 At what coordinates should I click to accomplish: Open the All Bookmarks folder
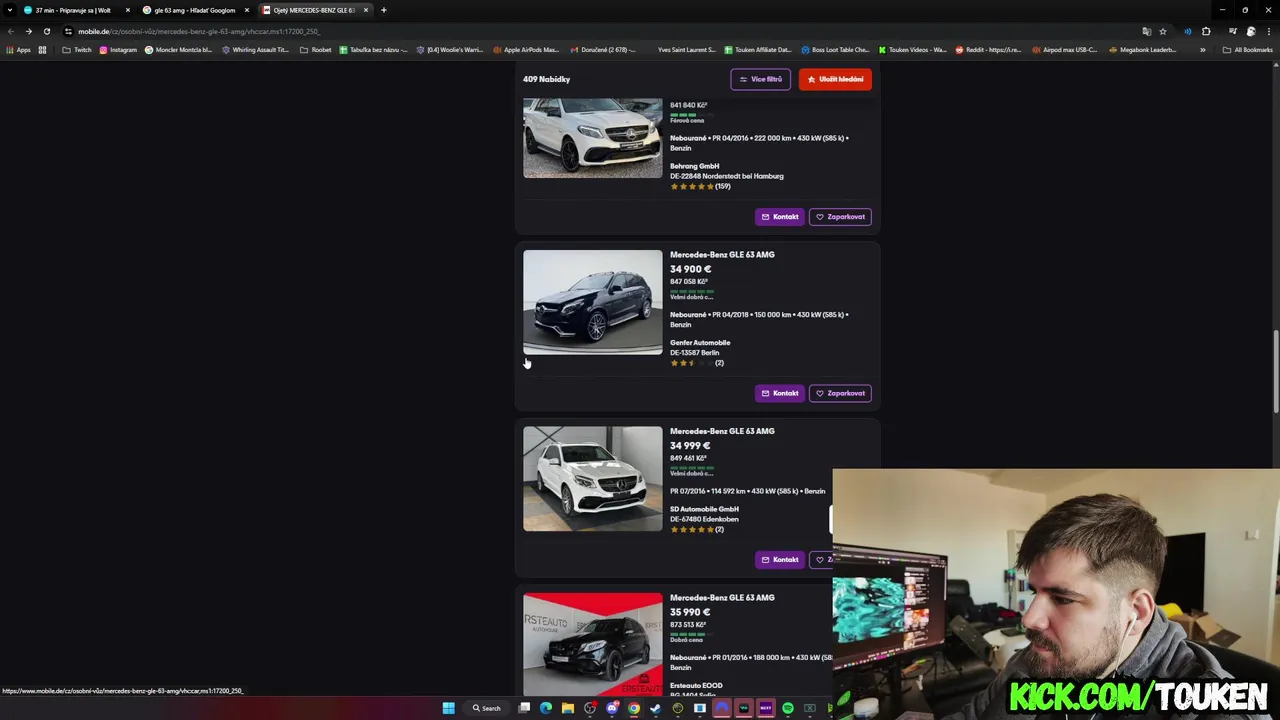pos(1247,50)
